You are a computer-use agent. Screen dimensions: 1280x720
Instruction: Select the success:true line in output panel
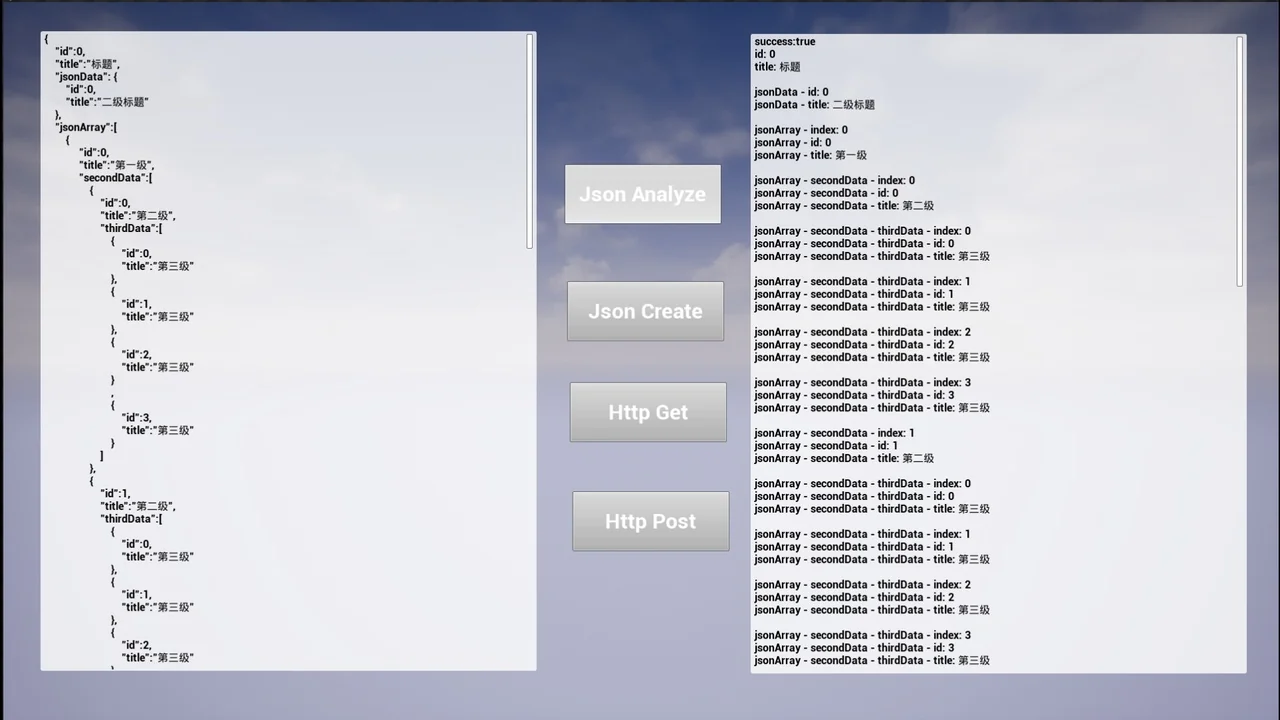pos(784,41)
